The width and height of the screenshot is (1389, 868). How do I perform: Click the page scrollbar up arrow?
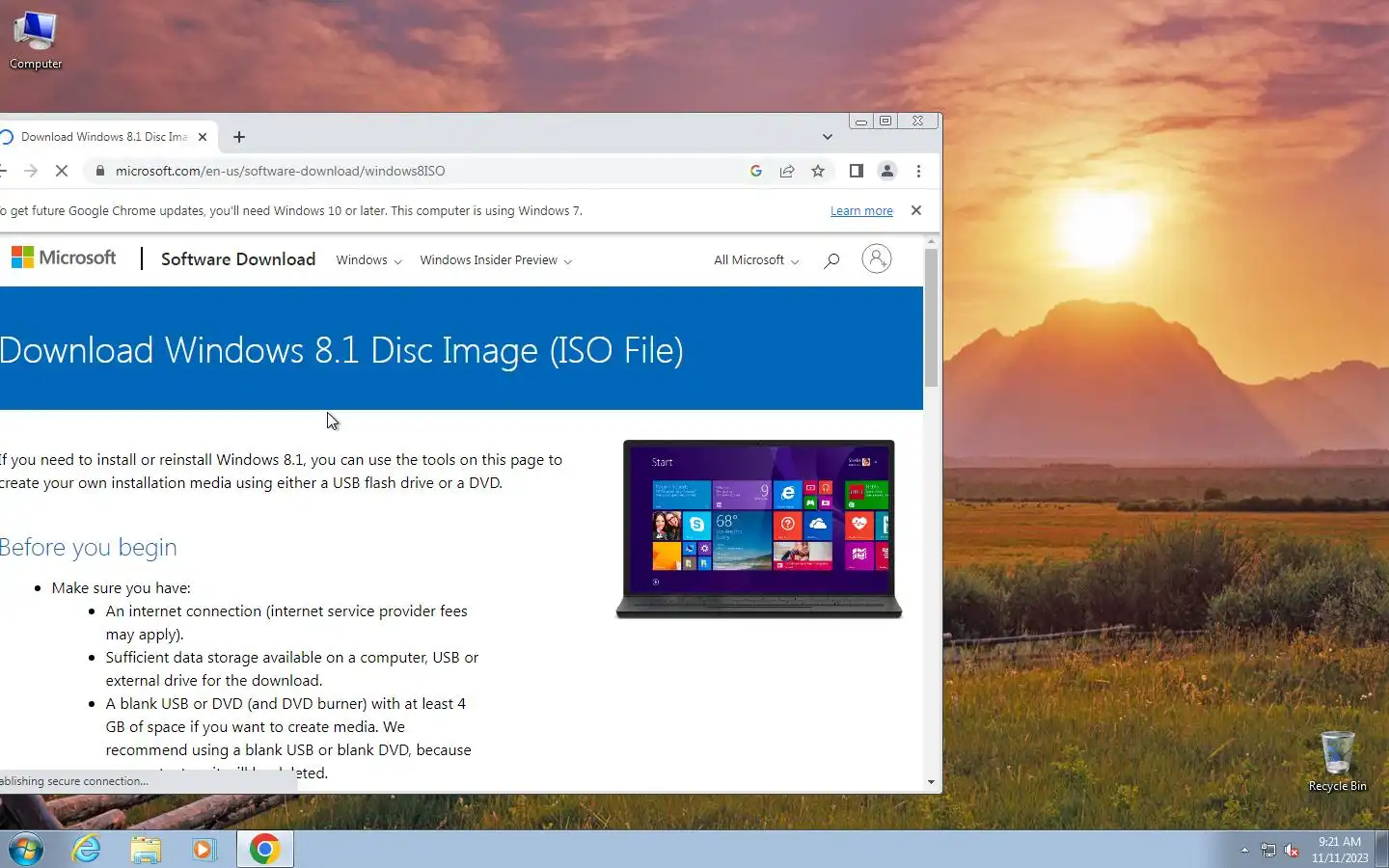[931, 241]
